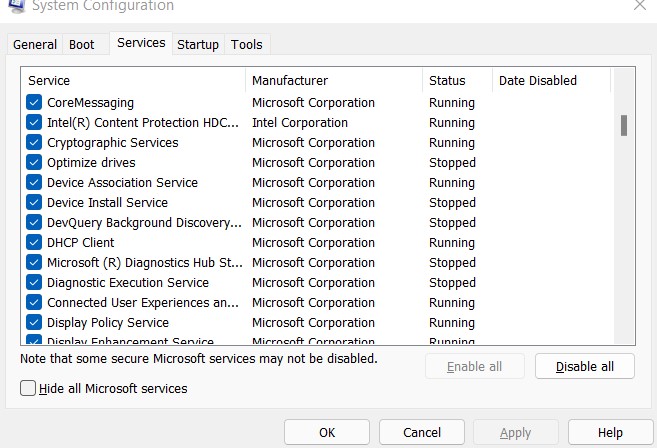Viewport: 657px width, 448px height.
Task: Click the Status column header
Action: 457,80
